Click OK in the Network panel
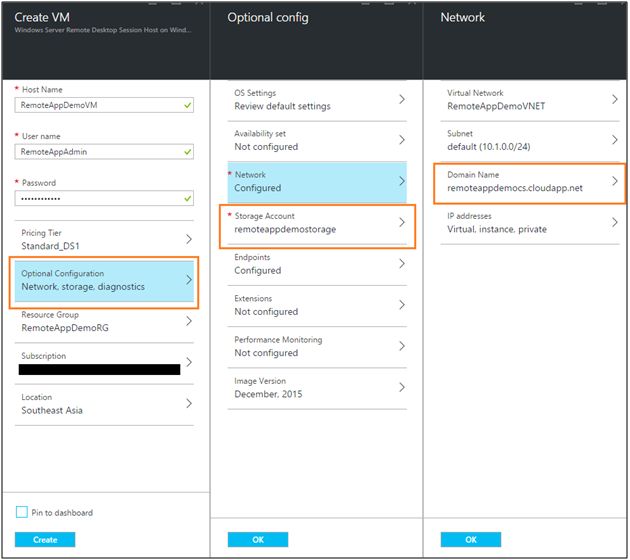Screen dimensions: 630x560 [x=471, y=539]
